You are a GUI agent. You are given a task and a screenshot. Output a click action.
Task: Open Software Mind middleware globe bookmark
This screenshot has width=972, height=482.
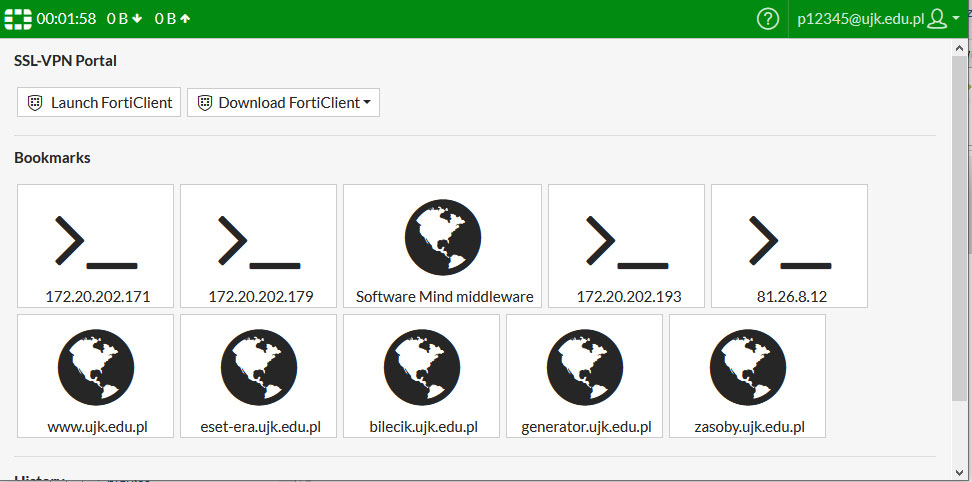click(443, 246)
